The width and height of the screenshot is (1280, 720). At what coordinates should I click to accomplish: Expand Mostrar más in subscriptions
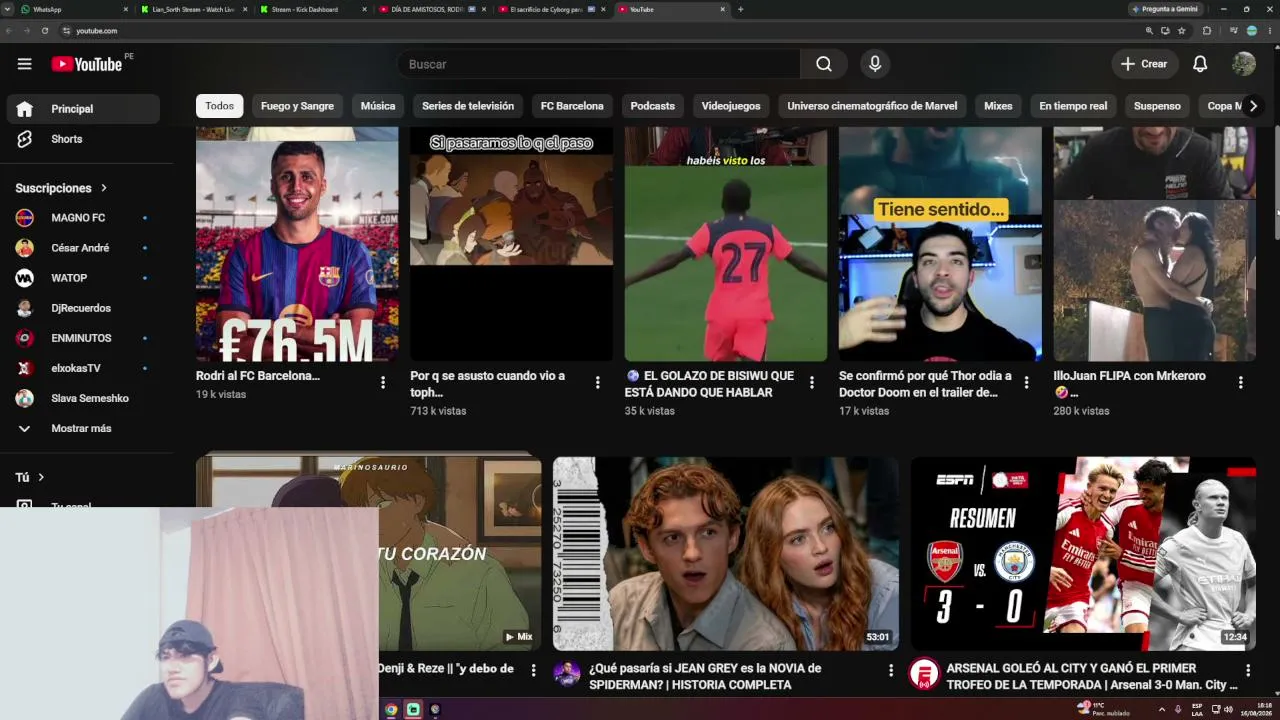point(83,428)
